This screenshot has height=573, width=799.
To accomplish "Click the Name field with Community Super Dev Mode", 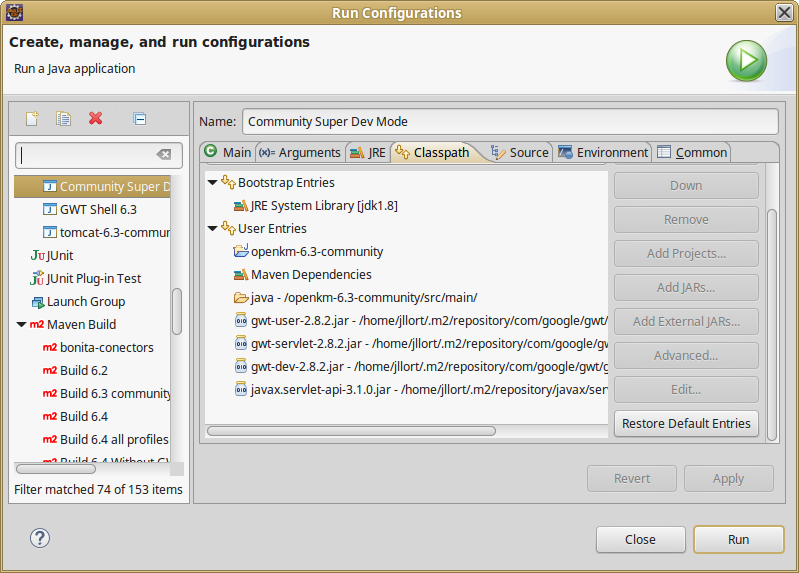I will [x=510, y=122].
